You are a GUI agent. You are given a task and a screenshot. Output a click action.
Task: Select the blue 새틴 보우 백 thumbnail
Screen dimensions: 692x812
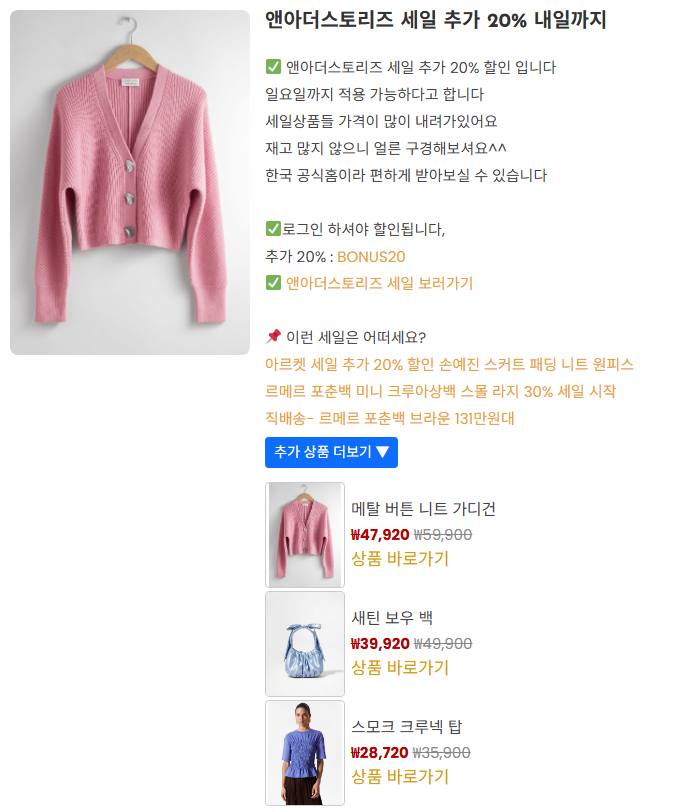click(305, 644)
